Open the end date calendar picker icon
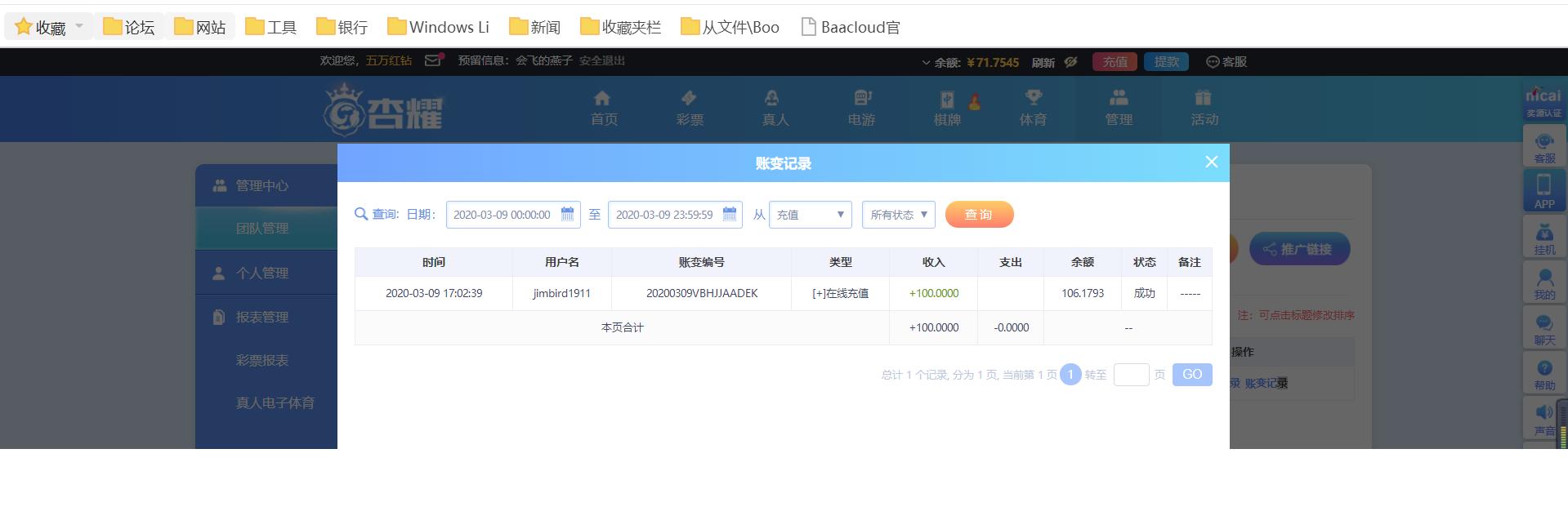The height and width of the screenshot is (529, 1568). tap(730, 214)
